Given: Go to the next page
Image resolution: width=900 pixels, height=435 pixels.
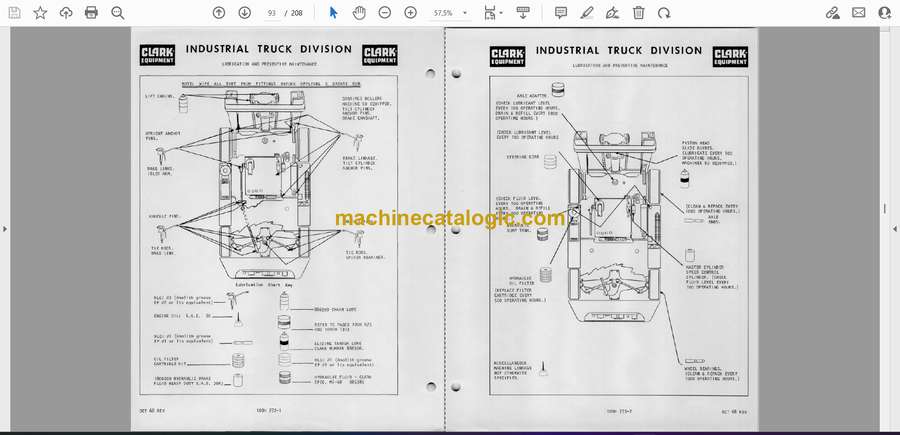Looking at the screenshot, I should 245,13.
